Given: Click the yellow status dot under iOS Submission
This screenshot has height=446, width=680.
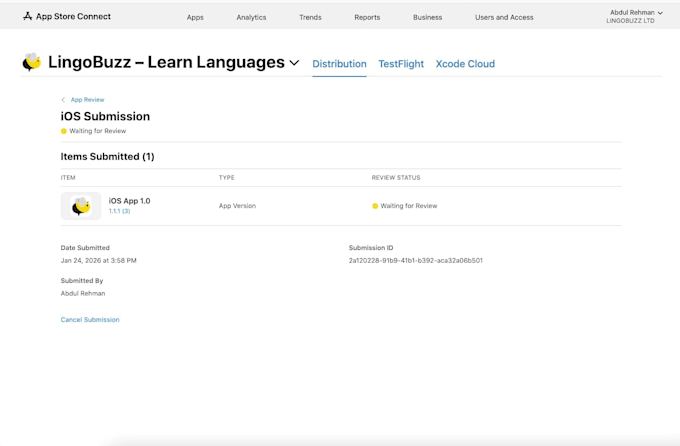Looking at the screenshot, I should coord(64,131).
